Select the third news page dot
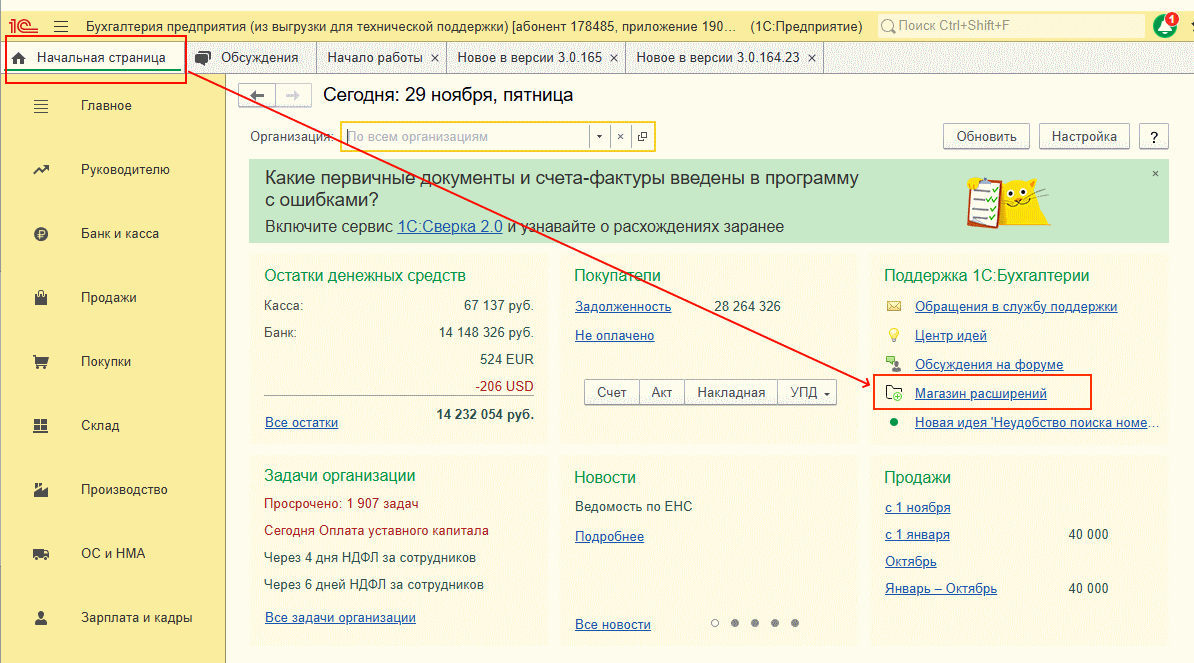 point(755,623)
